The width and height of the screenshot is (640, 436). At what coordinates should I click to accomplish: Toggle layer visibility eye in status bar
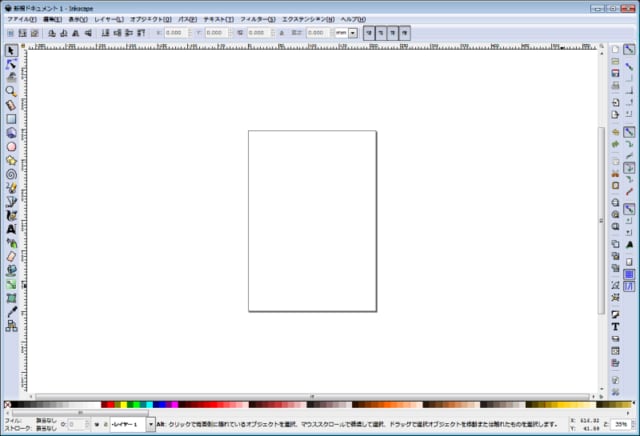click(97, 424)
